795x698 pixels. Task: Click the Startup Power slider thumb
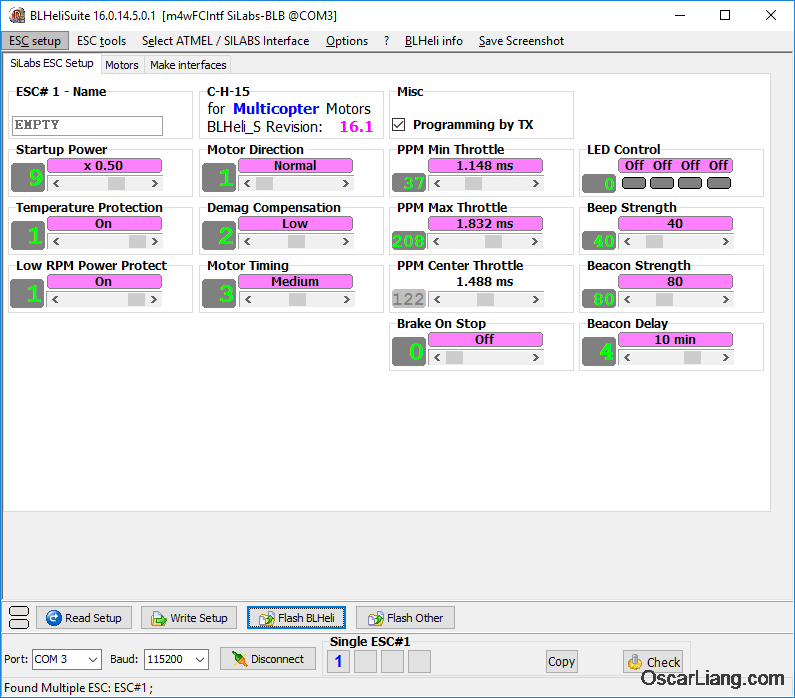117,183
